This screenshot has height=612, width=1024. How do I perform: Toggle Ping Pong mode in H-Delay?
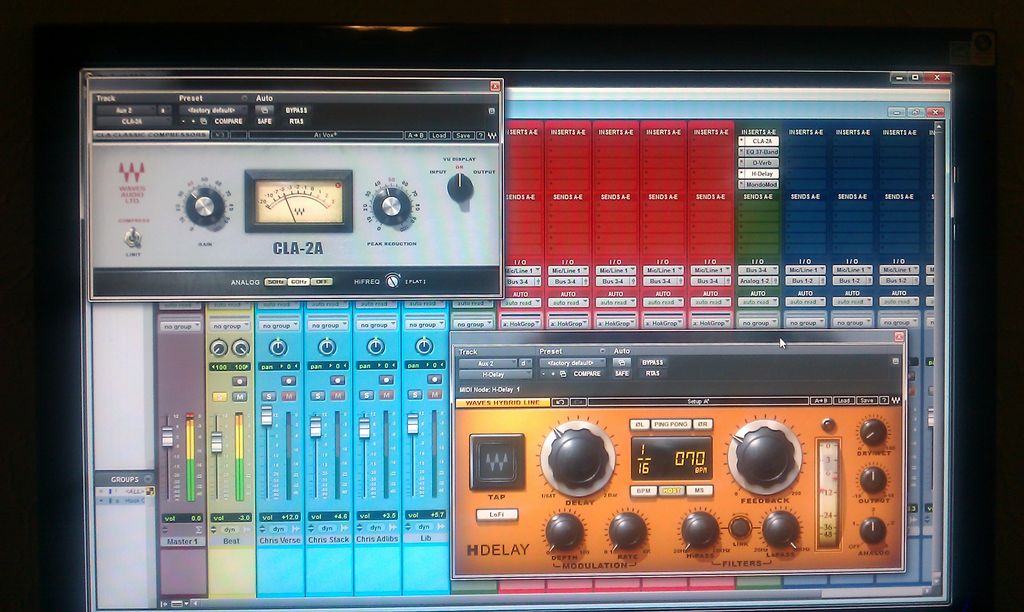[x=671, y=424]
